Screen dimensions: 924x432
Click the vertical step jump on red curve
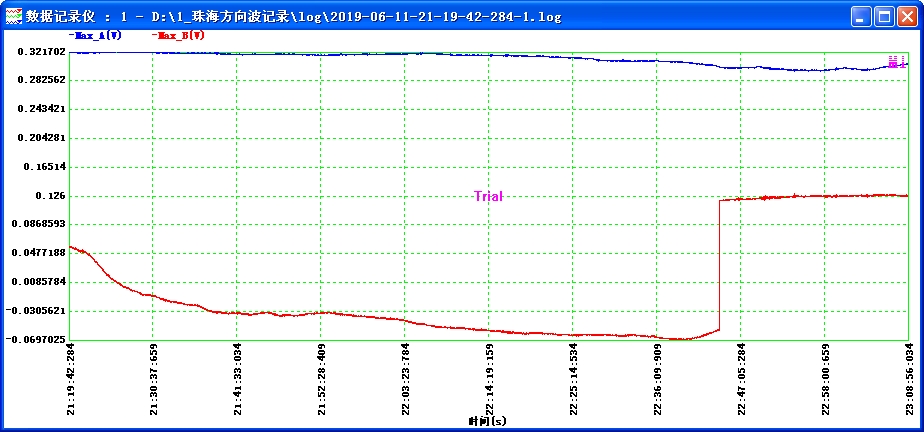720,265
